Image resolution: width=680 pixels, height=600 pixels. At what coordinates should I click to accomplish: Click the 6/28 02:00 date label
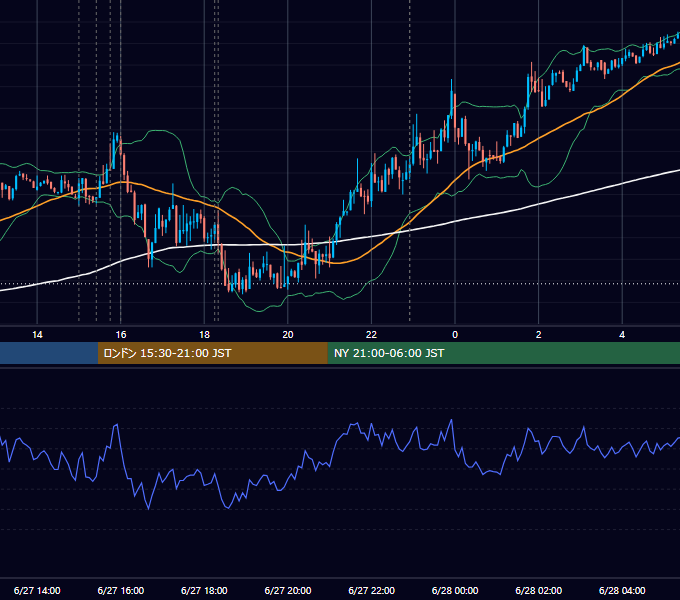[539, 590]
